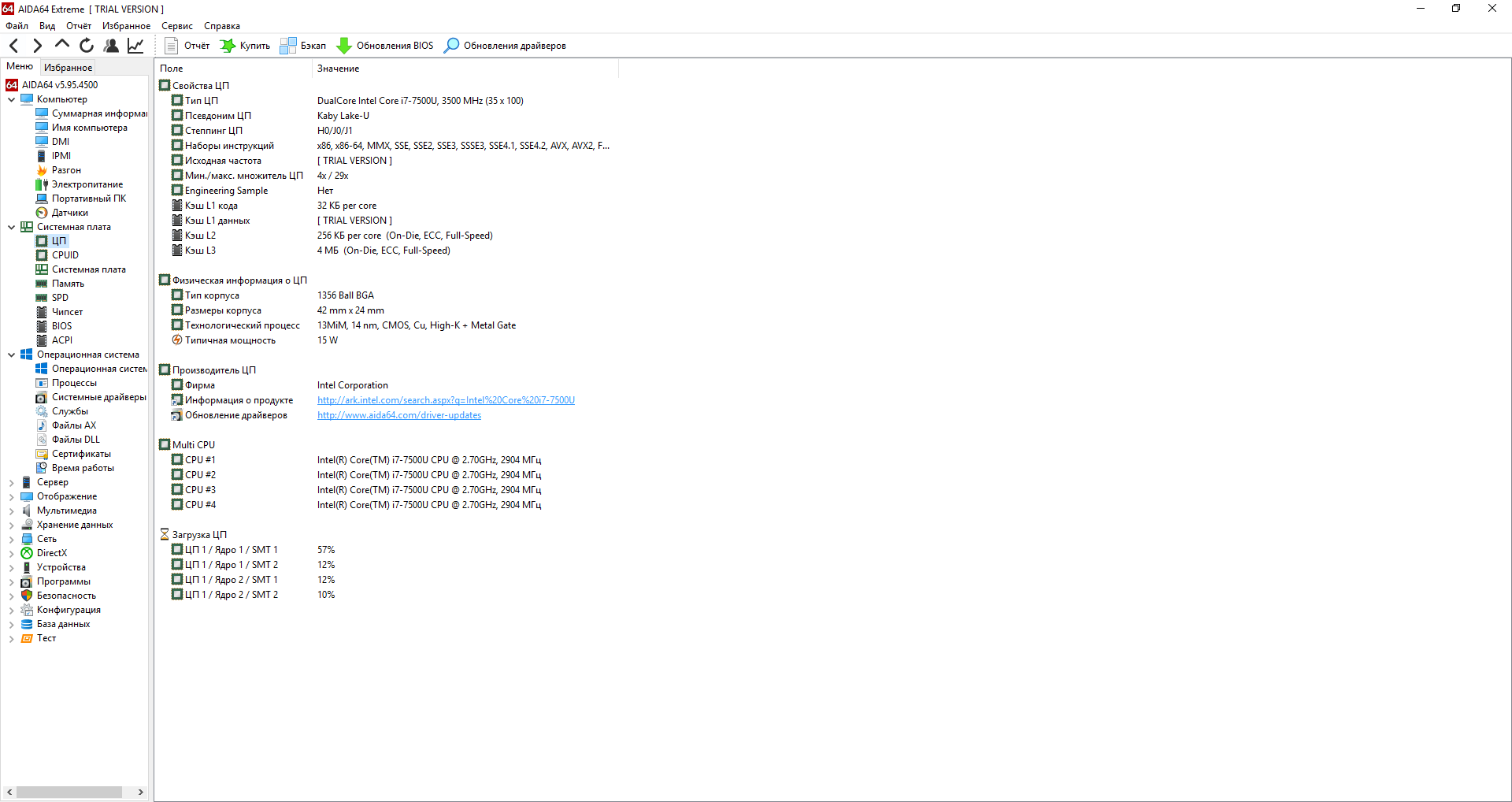The image size is (1512, 802).
Task: Click the tree scrollbar right arrow
Action: point(140,792)
